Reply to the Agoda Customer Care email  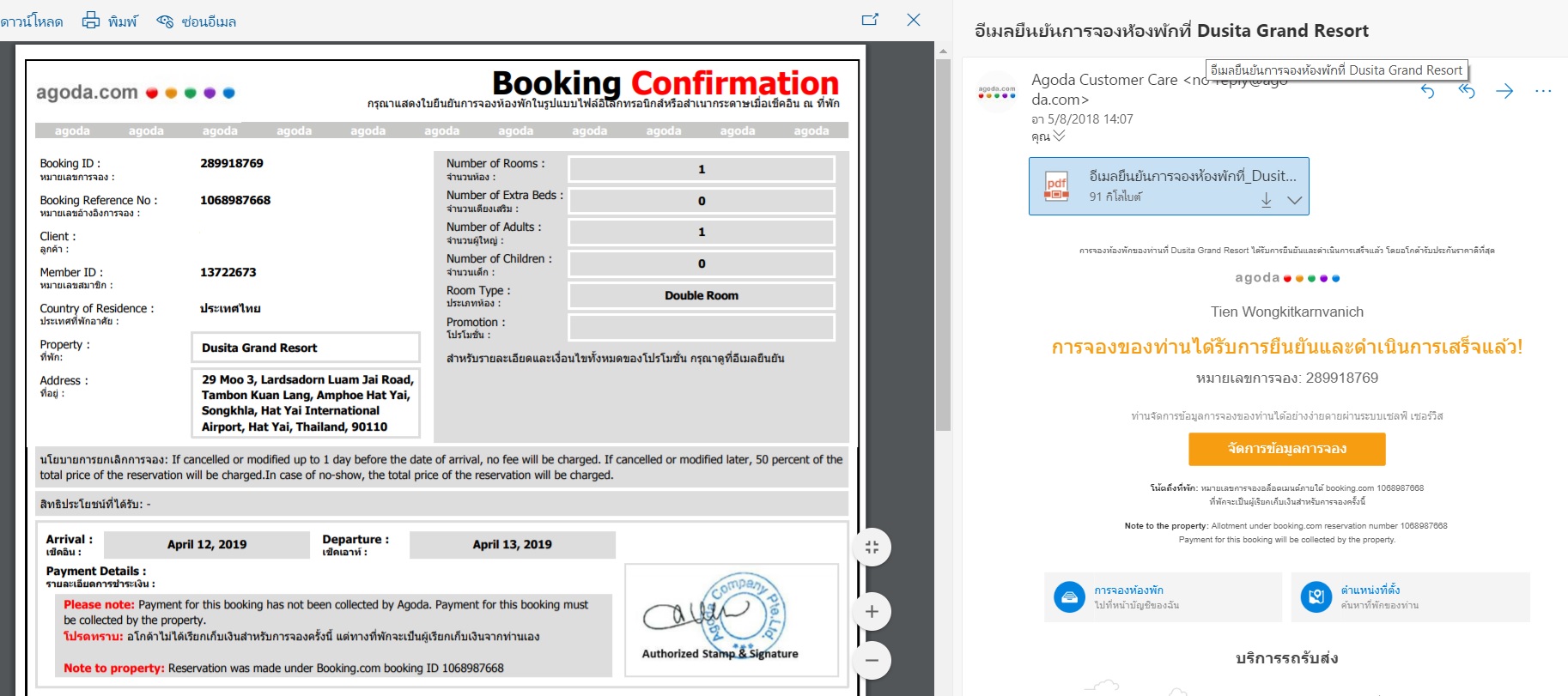(1427, 91)
